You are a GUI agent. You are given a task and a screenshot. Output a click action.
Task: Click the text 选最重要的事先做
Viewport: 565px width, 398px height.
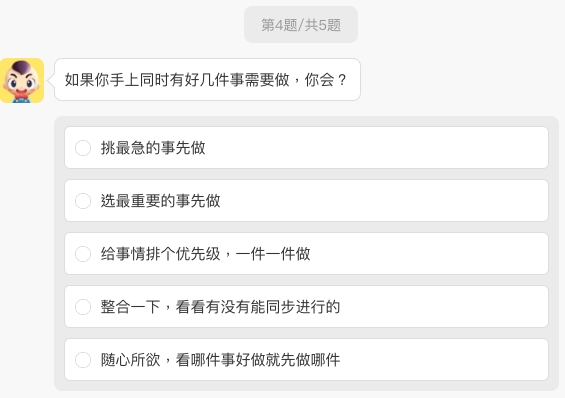pos(160,201)
